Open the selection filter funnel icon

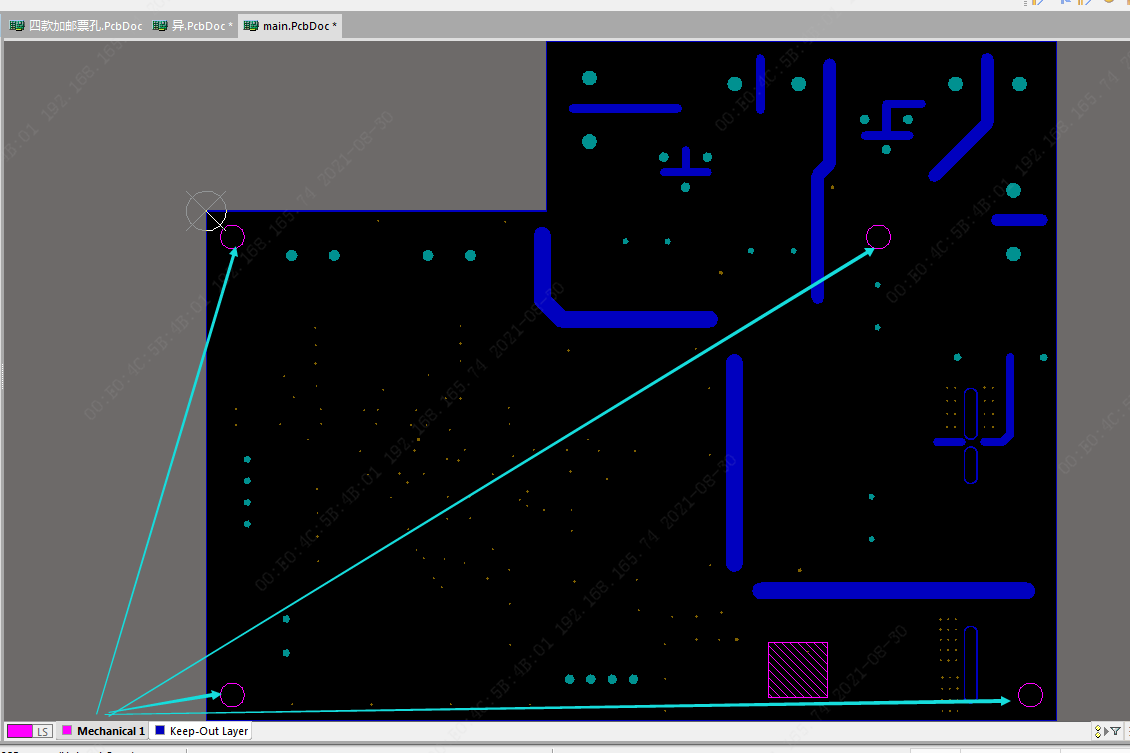tap(1115, 732)
